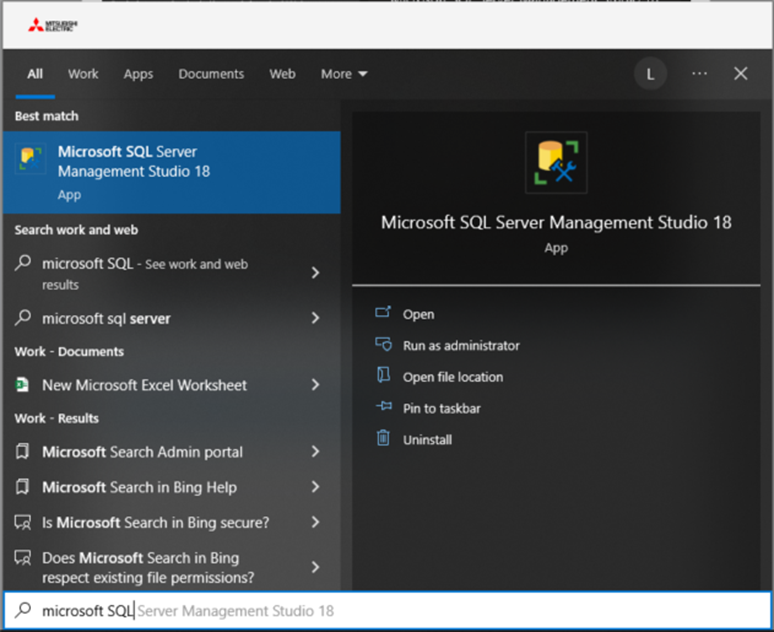The image size is (774, 632).
Task: Click the 'Work - Documents' heading
Action: (x=69, y=352)
